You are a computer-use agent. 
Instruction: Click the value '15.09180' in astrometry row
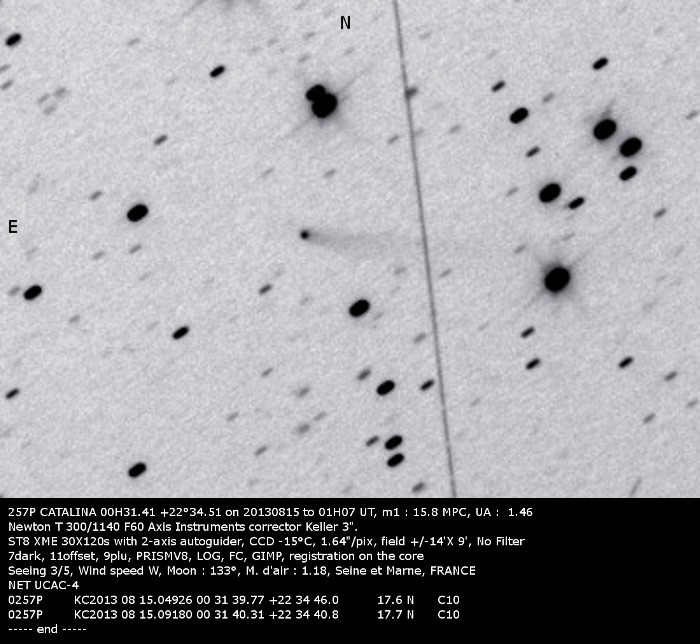(x=165, y=615)
